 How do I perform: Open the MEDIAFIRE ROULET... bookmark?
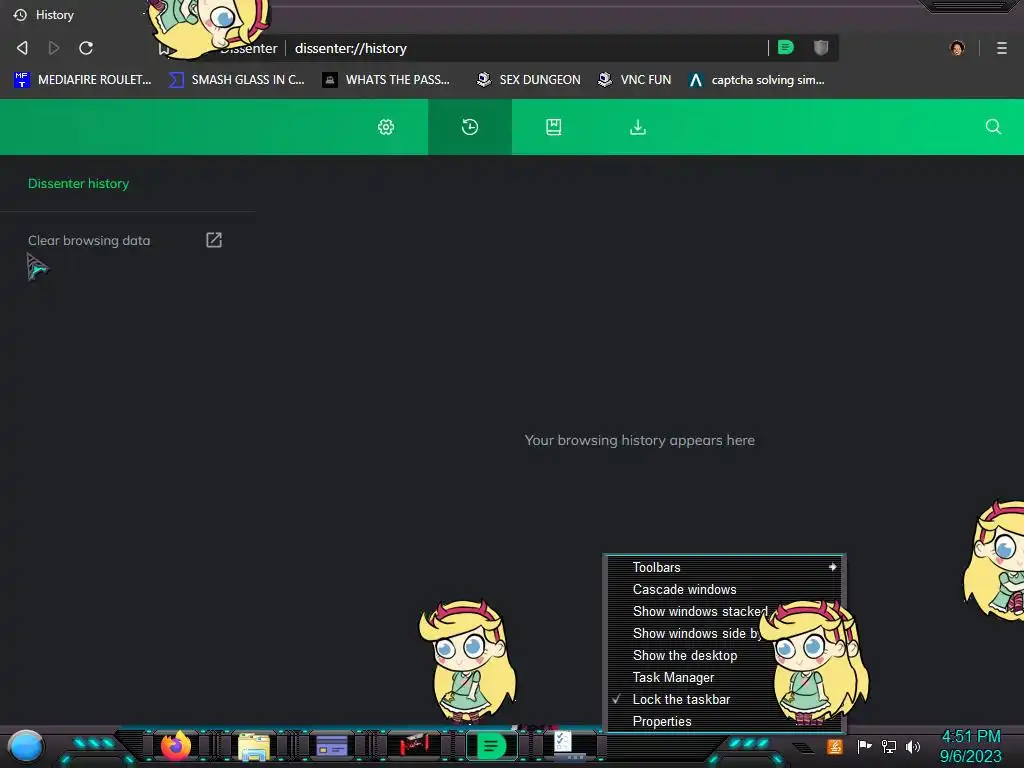(x=82, y=80)
